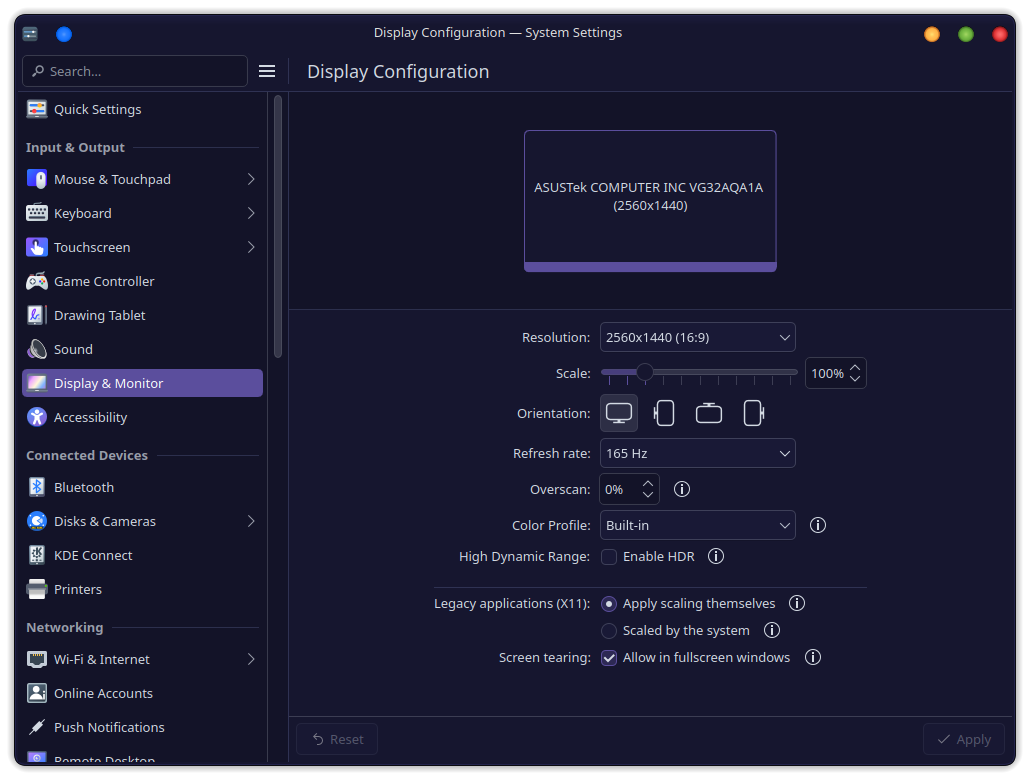1030x780 pixels.
Task: Open Online Accounts settings
Action: pyautogui.click(x=143, y=693)
